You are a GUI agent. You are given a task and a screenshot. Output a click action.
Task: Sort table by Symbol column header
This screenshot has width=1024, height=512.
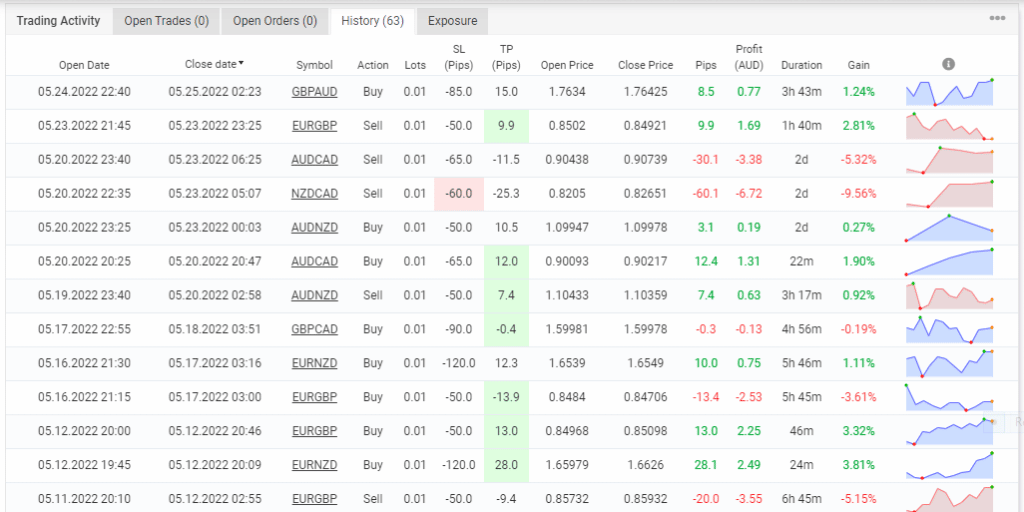[314, 65]
